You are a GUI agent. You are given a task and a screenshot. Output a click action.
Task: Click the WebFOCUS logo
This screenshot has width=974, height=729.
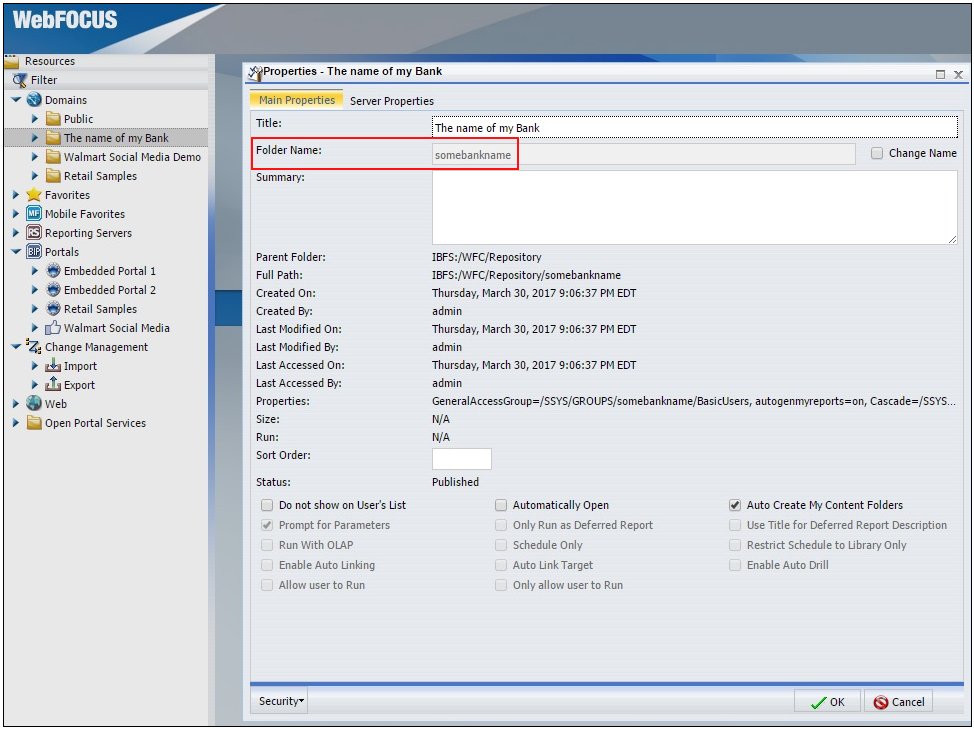point(65,20)
